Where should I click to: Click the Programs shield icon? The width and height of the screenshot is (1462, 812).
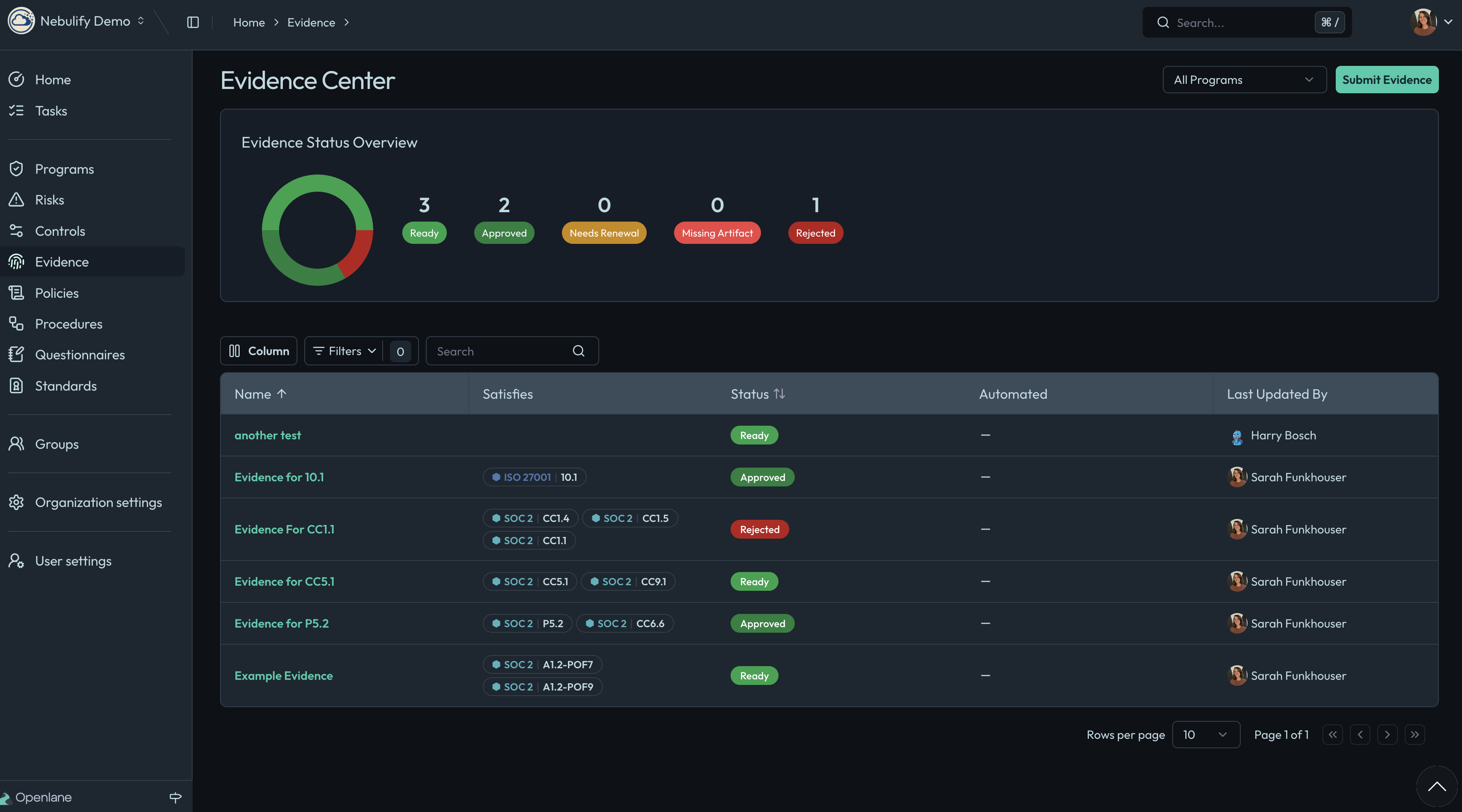click(16, 169)
